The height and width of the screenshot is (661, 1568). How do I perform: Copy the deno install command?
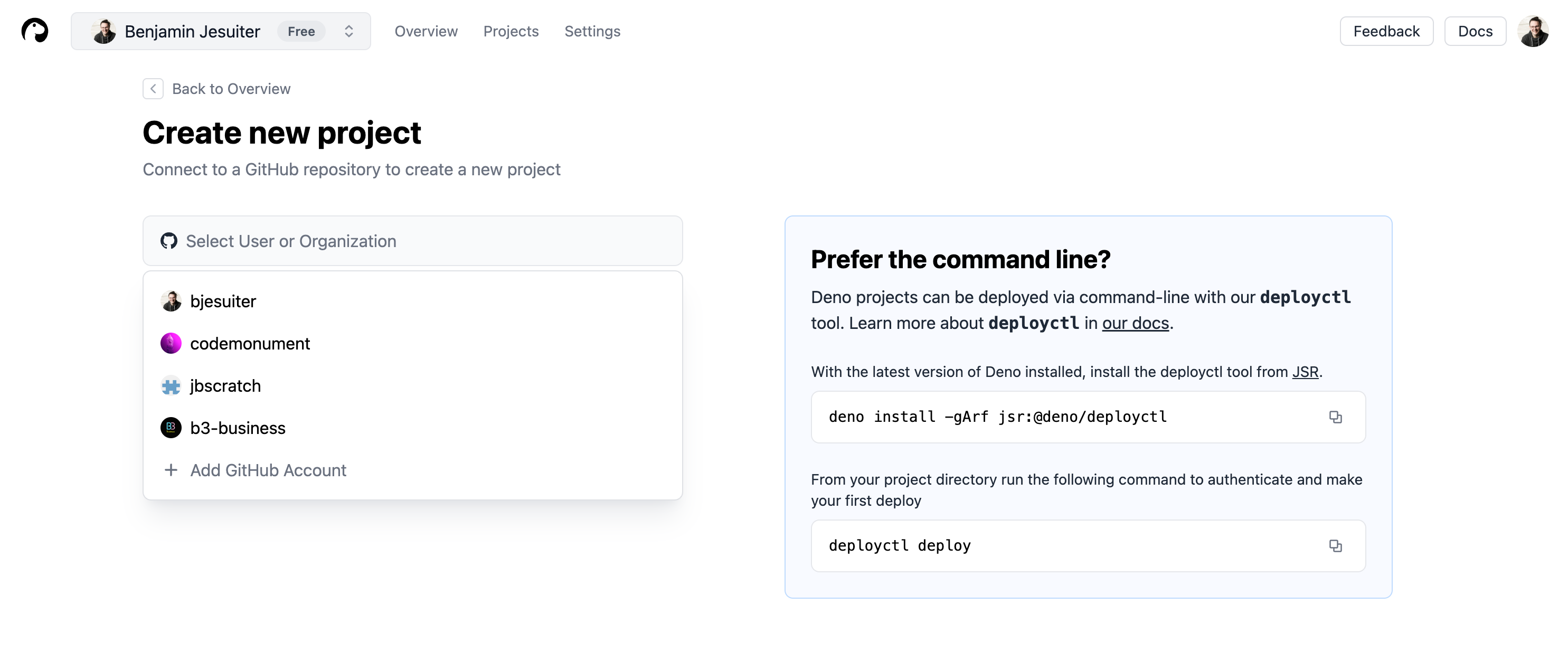coord(1336,417)
